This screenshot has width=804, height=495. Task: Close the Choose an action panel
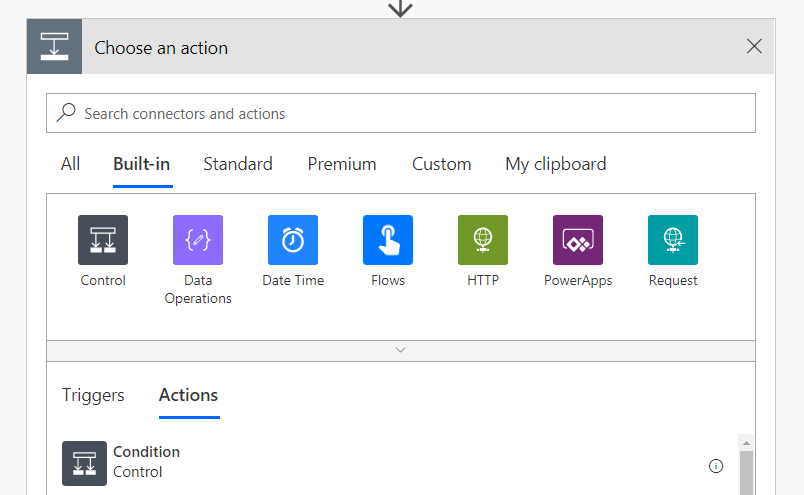754,46
